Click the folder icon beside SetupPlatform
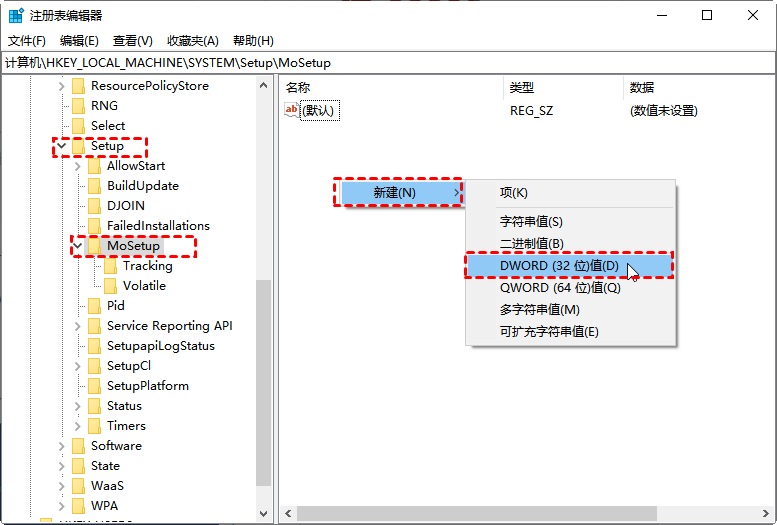 tap(94, 386)
